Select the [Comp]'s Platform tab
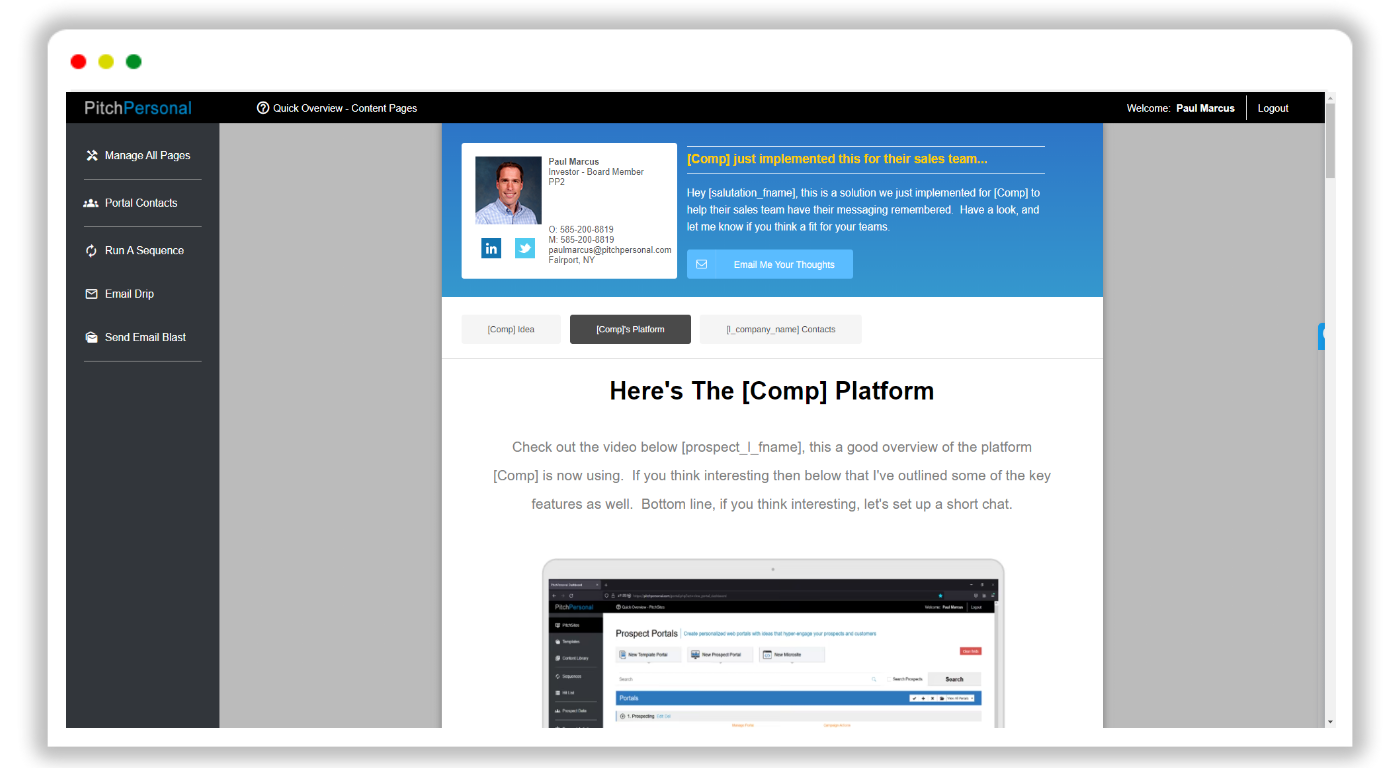The image size is (1383, 768). tap(630, 329)
